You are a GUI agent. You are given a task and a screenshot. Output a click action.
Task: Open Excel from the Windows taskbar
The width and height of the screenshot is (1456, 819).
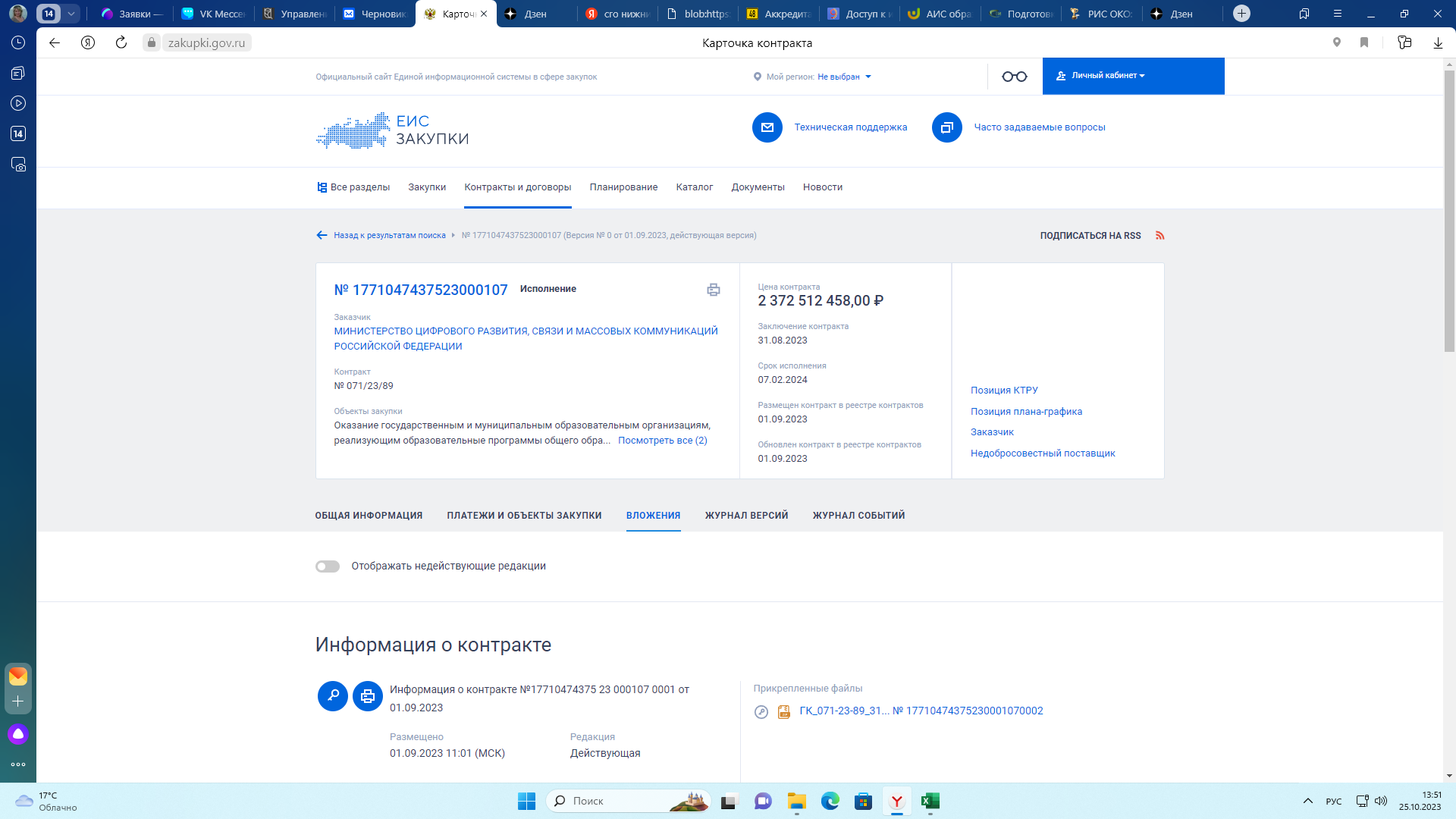coord(930,802)
